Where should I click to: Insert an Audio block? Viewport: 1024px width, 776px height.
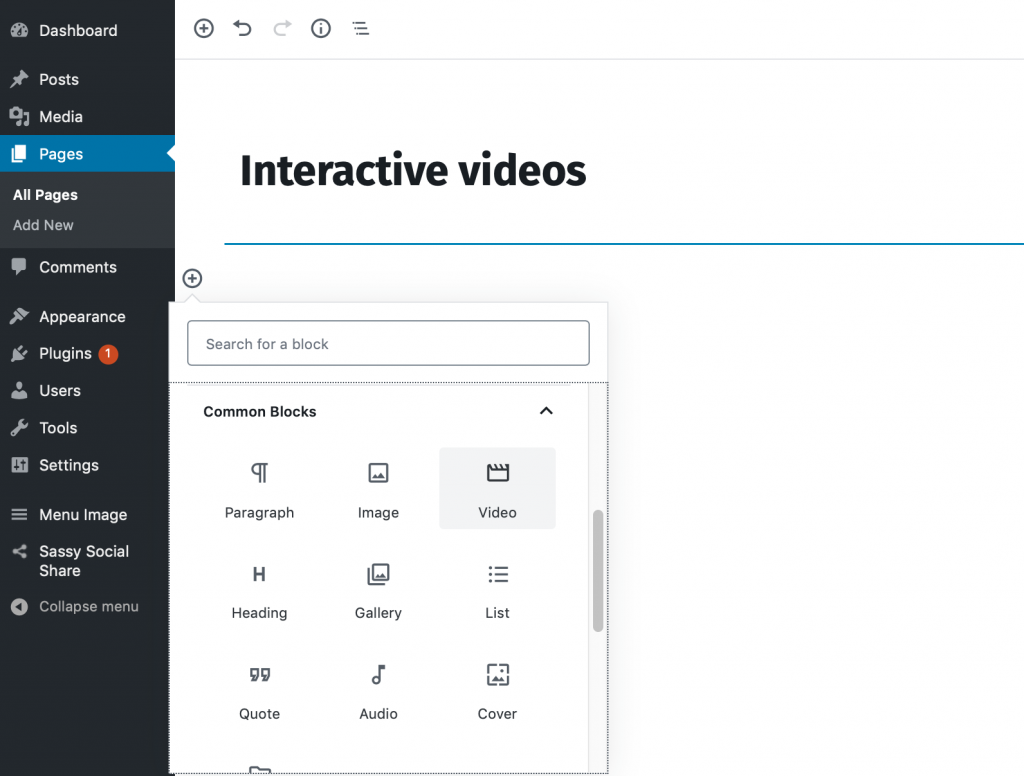pos(378,690)
